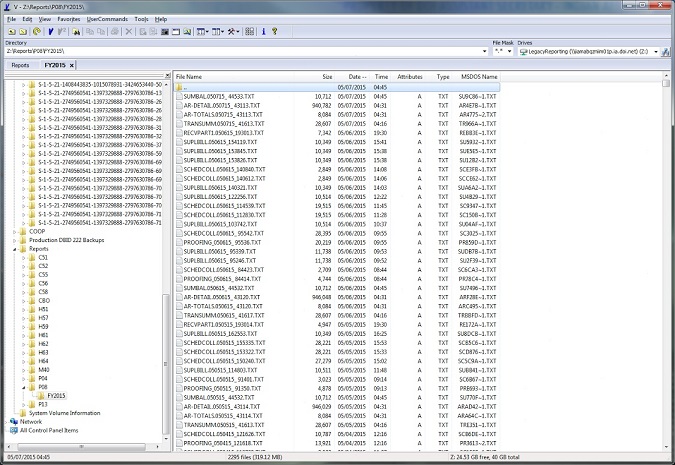Click file icon of SUMBAL.050715_44533.TXT
The image size is (675, 465).
[179, 96]
